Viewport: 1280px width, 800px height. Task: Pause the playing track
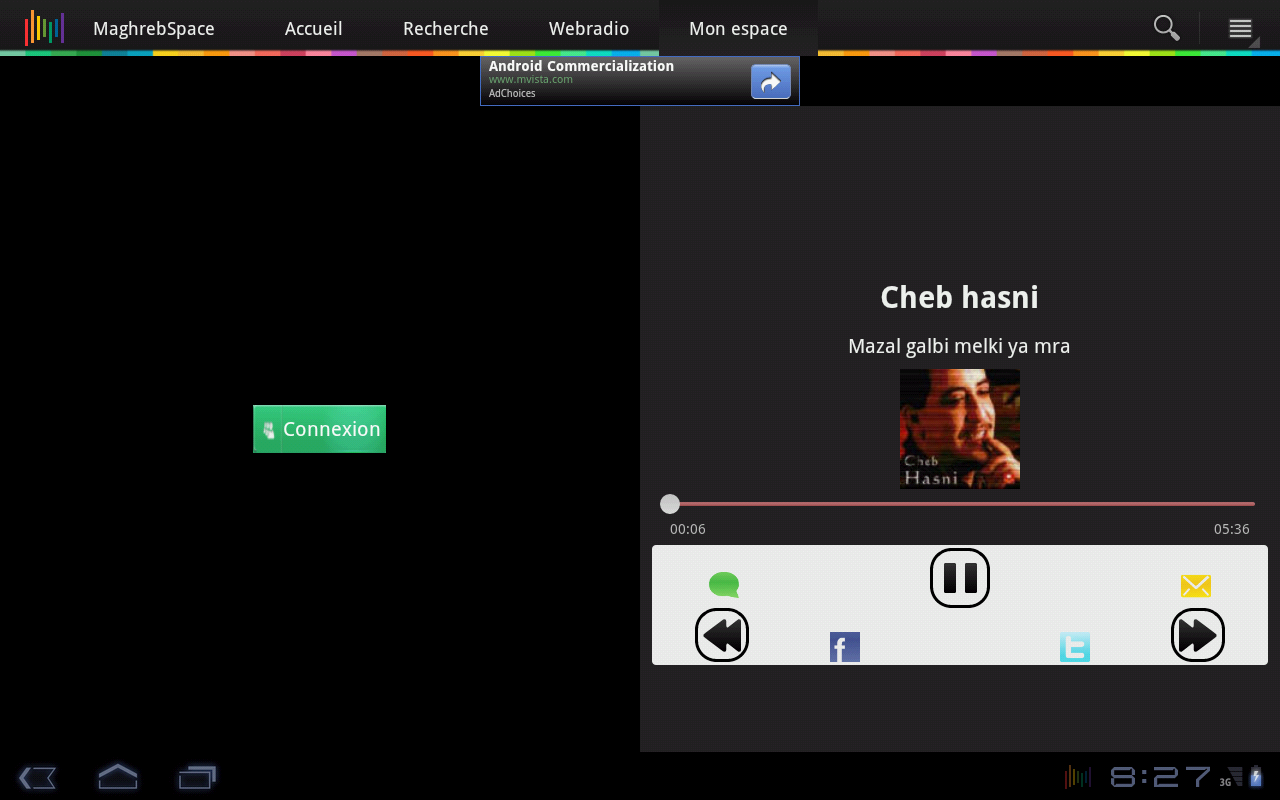click(960, 578)
